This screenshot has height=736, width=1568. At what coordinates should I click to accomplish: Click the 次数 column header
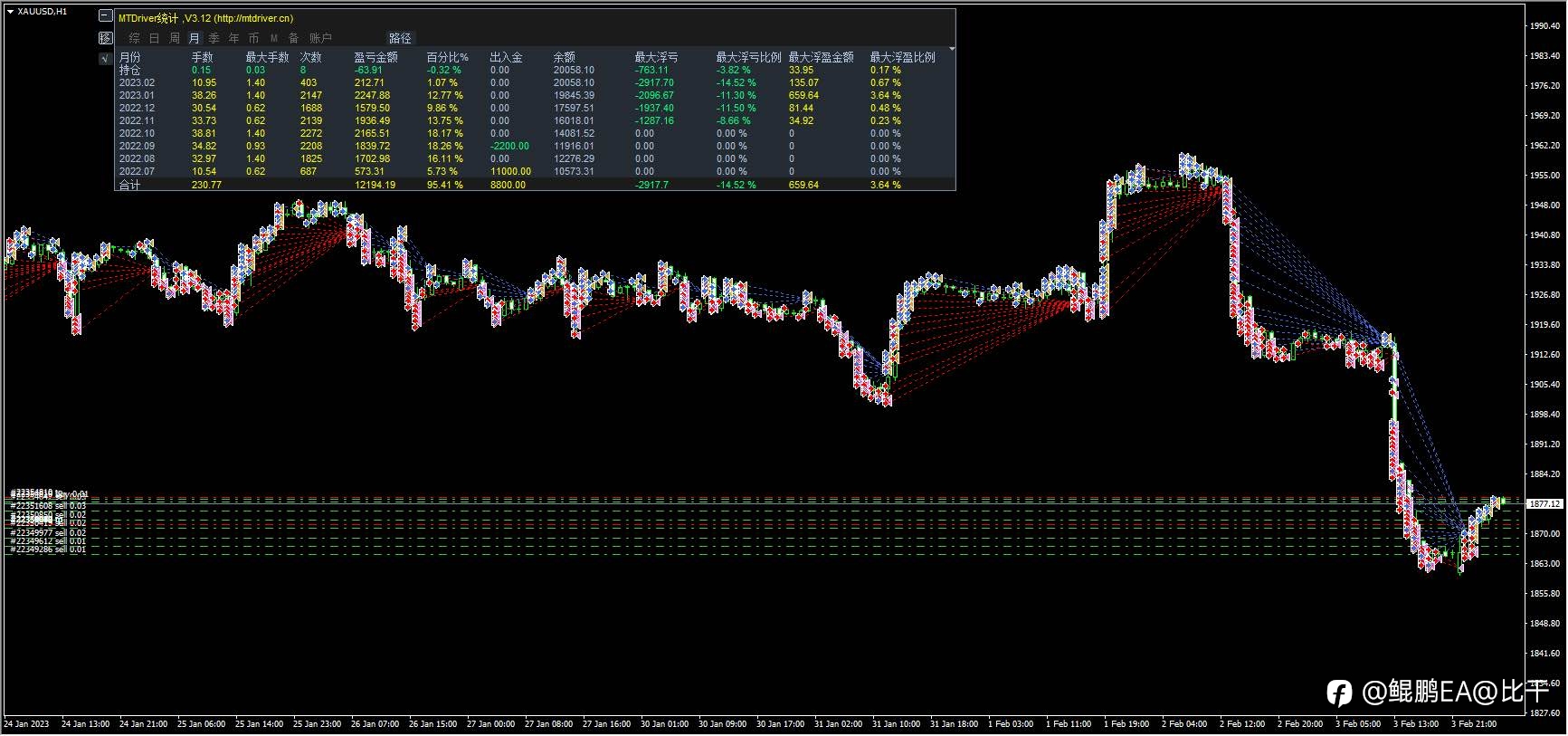(311, 57)
